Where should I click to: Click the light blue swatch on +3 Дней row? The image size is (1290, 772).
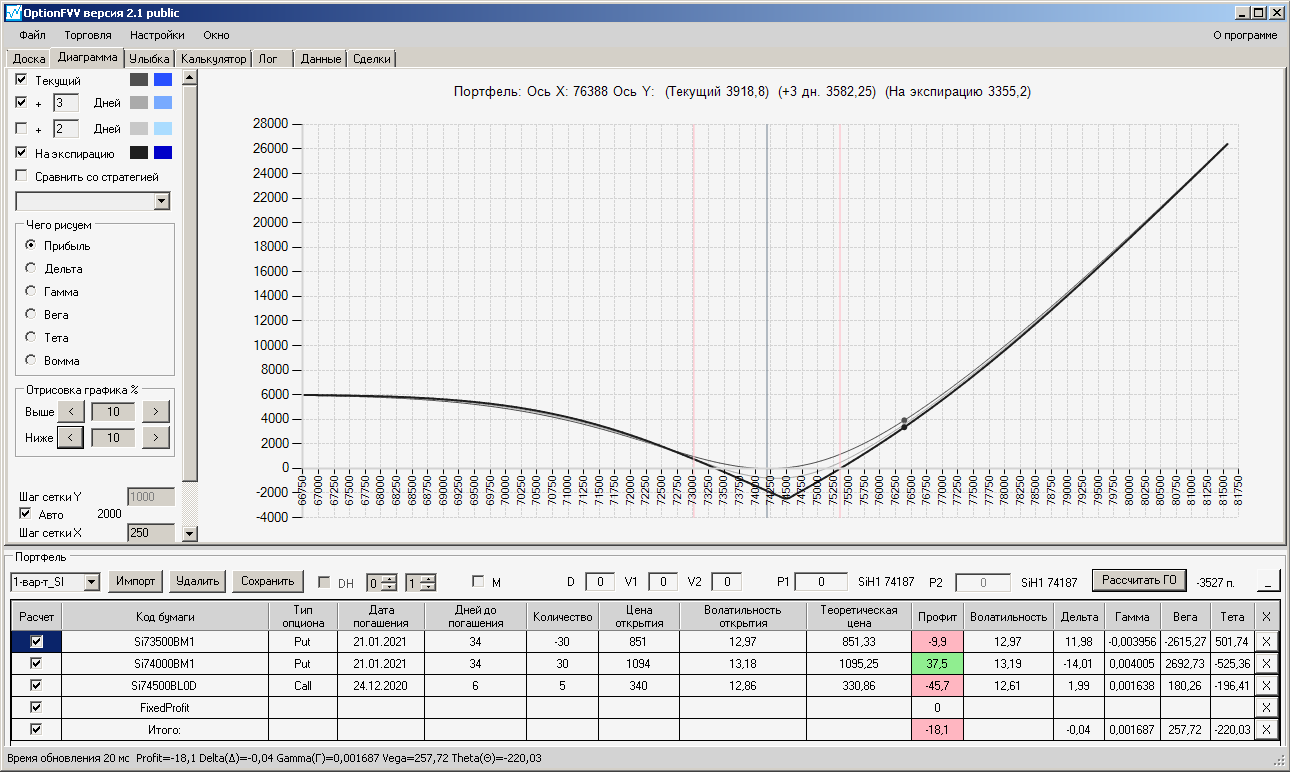163,102
